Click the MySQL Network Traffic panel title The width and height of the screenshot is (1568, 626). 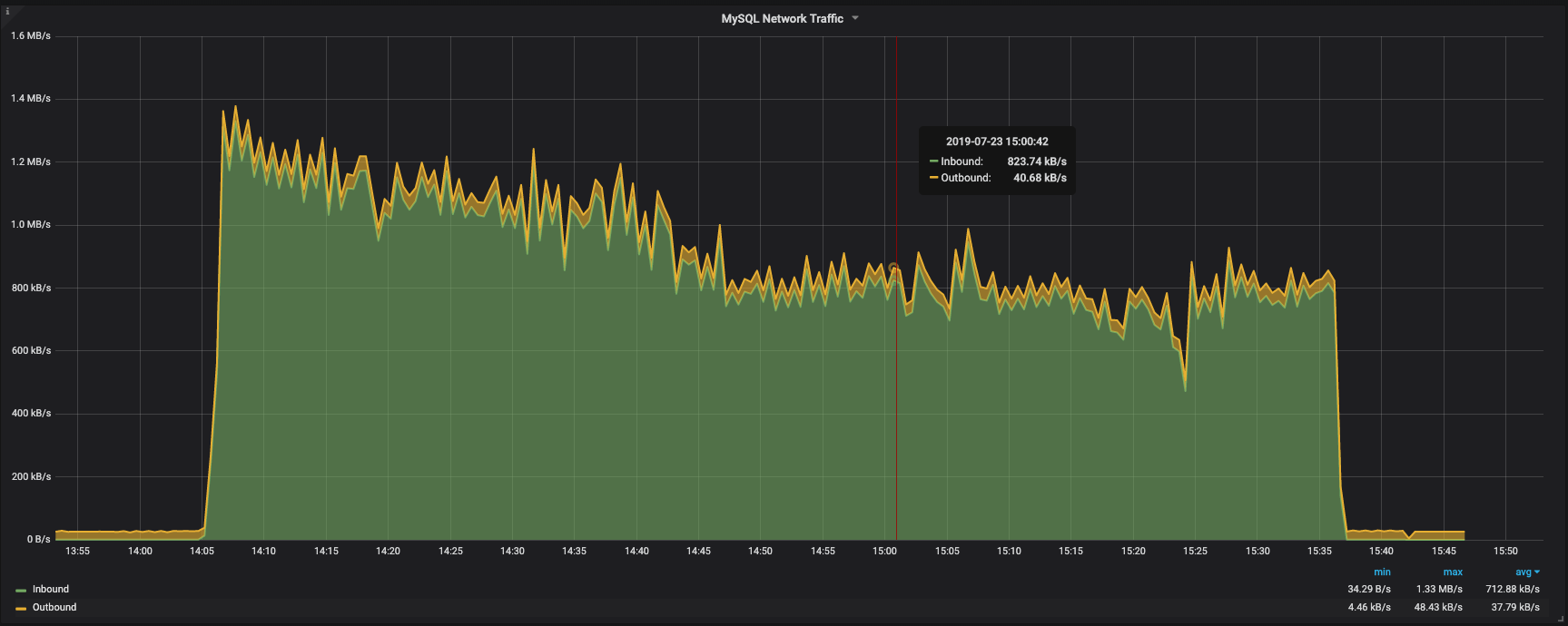coord(782,18)
